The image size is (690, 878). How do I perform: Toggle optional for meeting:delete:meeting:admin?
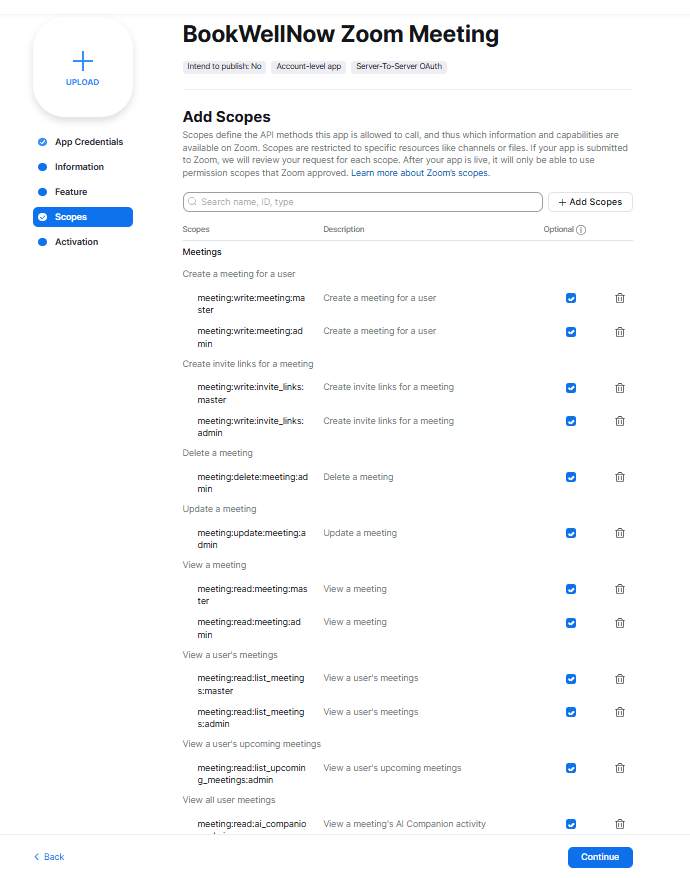[x=571, y=477]
